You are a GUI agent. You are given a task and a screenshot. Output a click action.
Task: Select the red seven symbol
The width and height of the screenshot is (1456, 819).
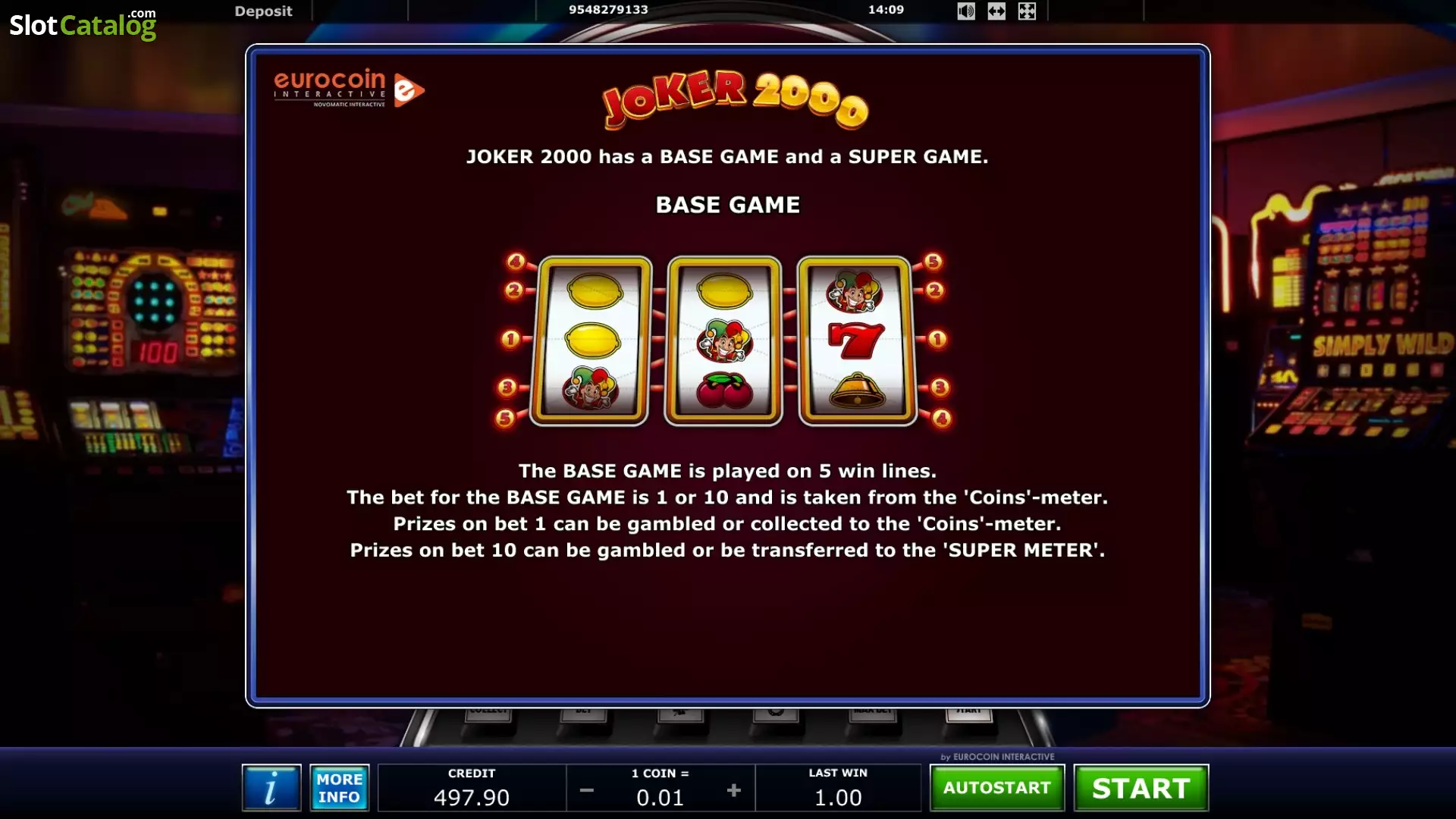tap(855, 340)
